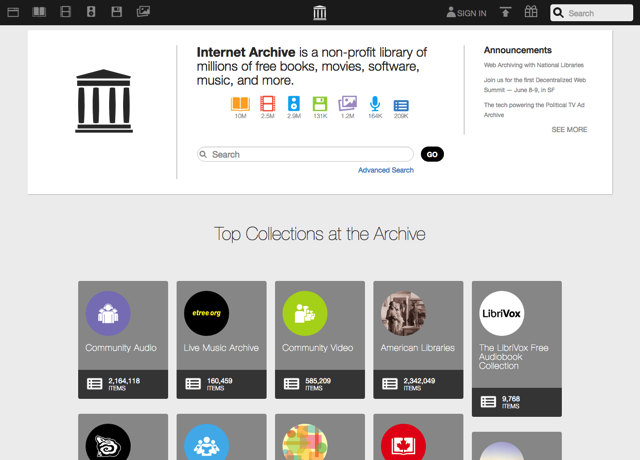Click The LibriVox Free Audiobook Collection title
Viewport: 640px width, 460px height.
(x=513, y=357)
